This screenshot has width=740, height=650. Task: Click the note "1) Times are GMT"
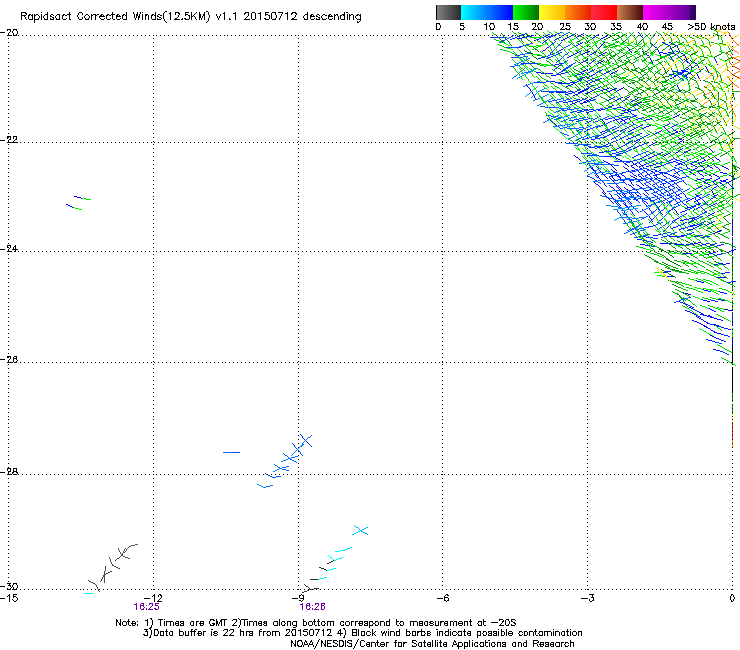[186, 623]
